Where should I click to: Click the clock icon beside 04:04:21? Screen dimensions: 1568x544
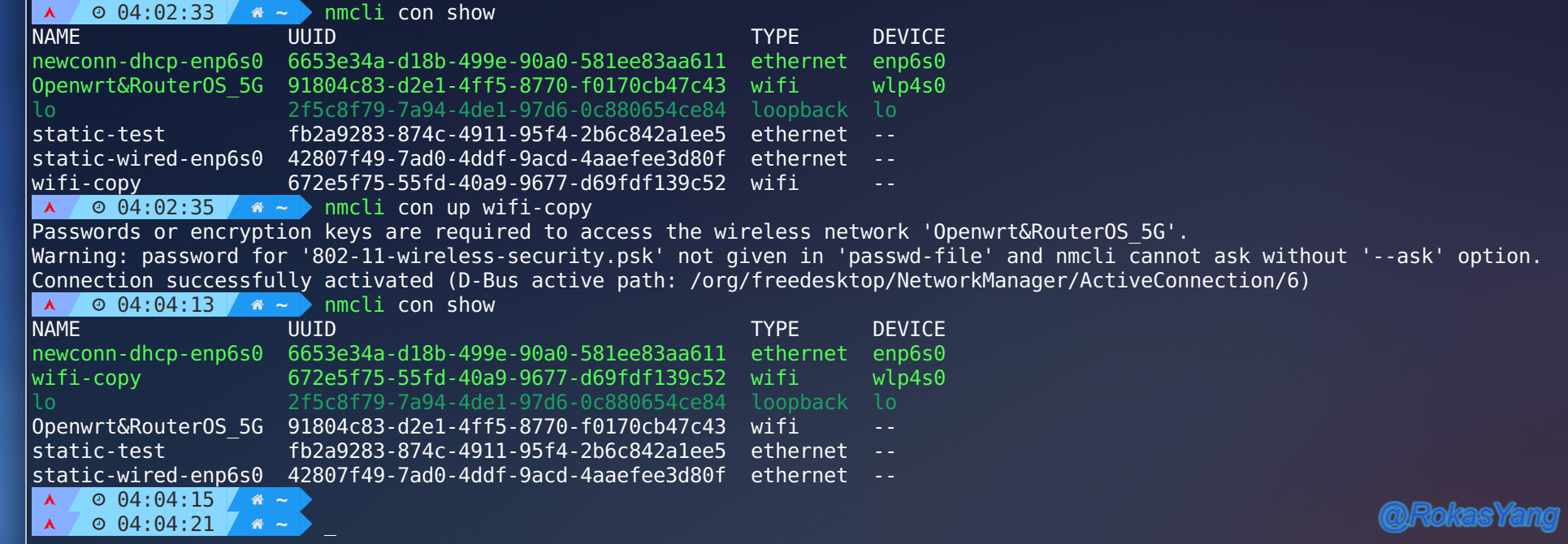click(x=99, y=525)
